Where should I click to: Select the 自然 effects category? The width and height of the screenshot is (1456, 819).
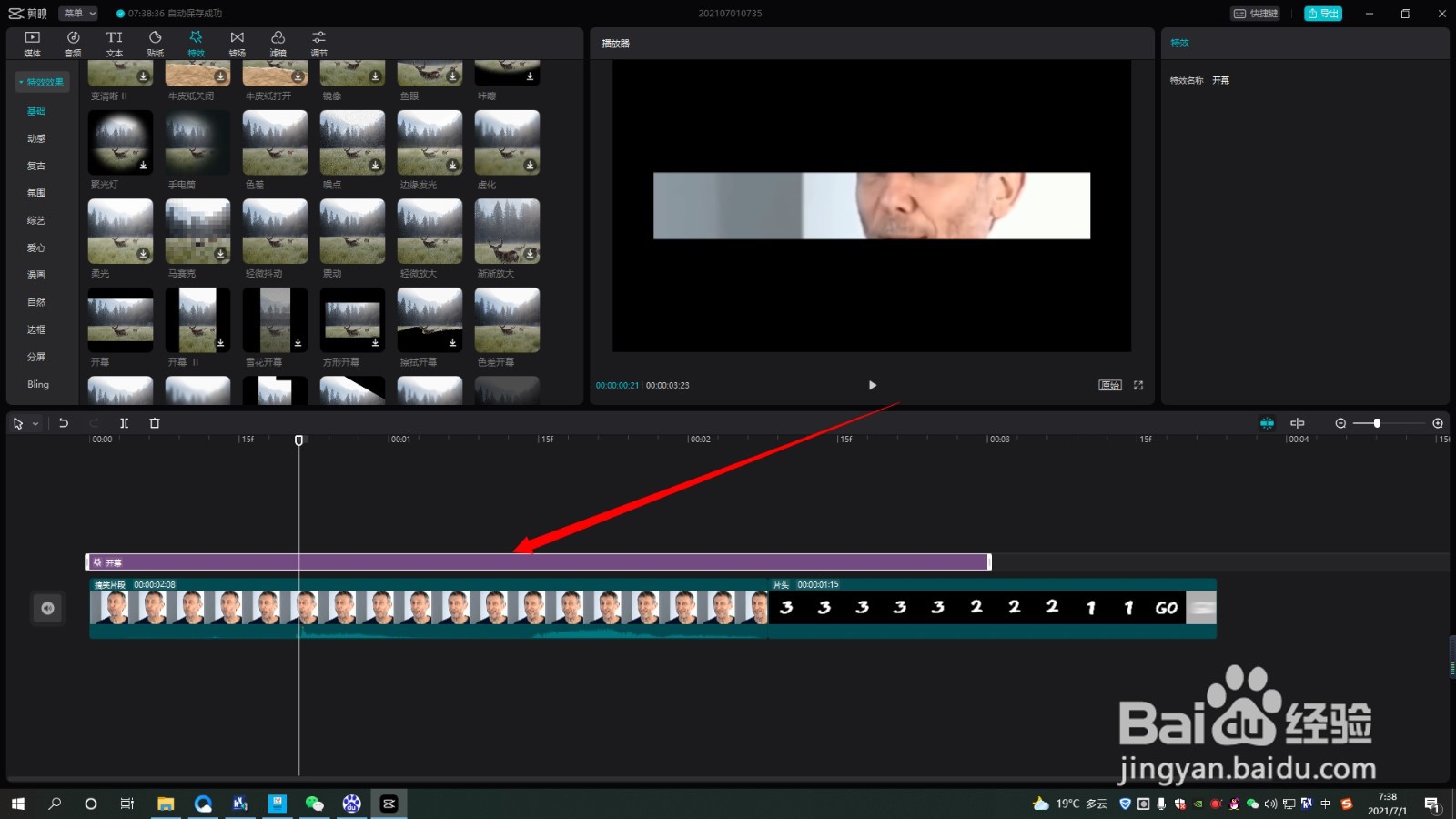(x=36, y=302)
